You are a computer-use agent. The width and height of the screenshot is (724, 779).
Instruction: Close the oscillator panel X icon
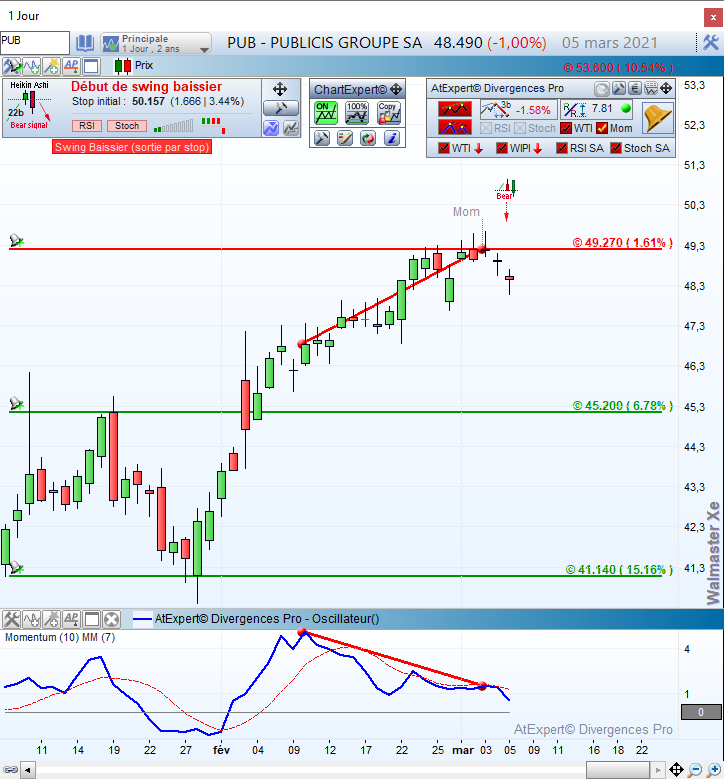(x=112, y=619)
